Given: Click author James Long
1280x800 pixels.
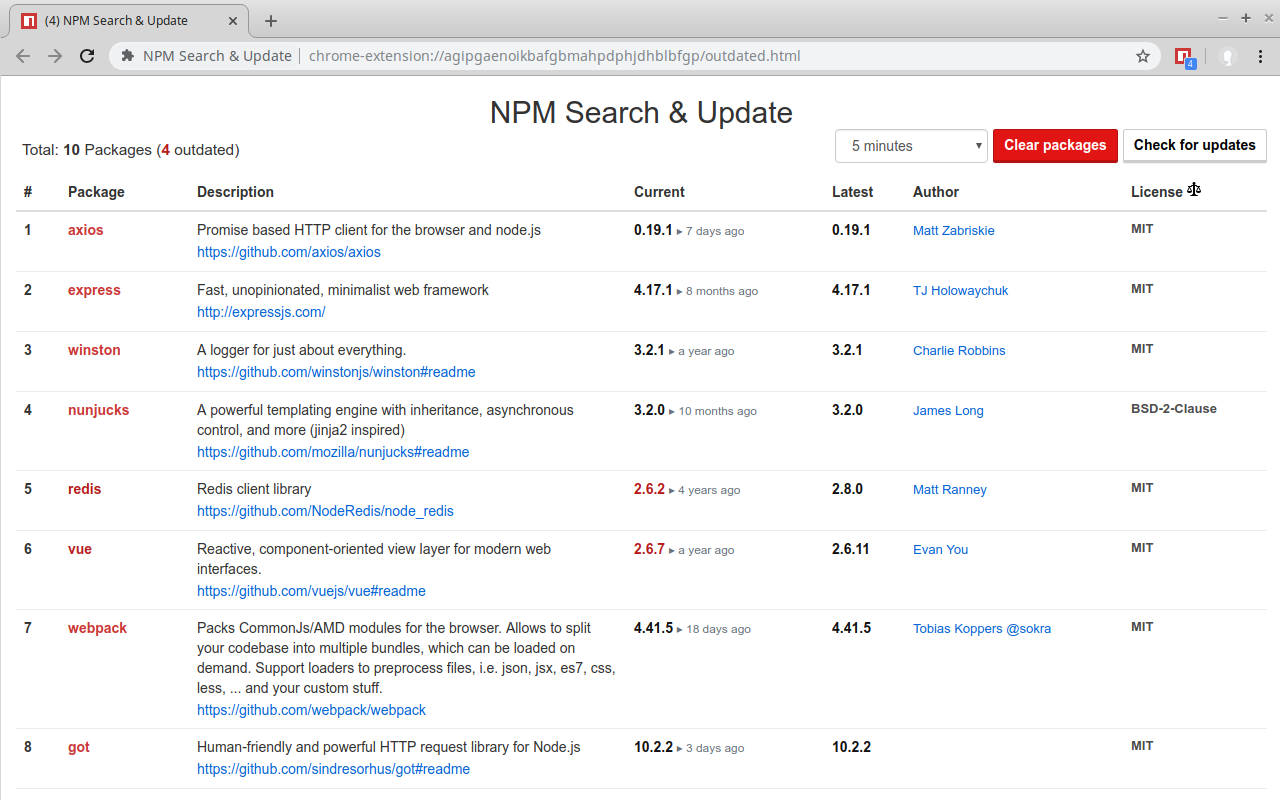Looking at the screenshot, I should (x=948, y=411).
